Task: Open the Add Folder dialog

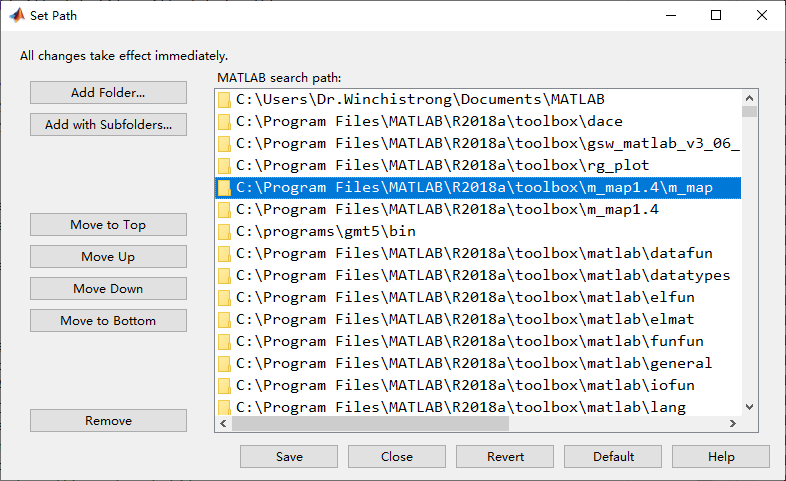Action: click(108, 93)
